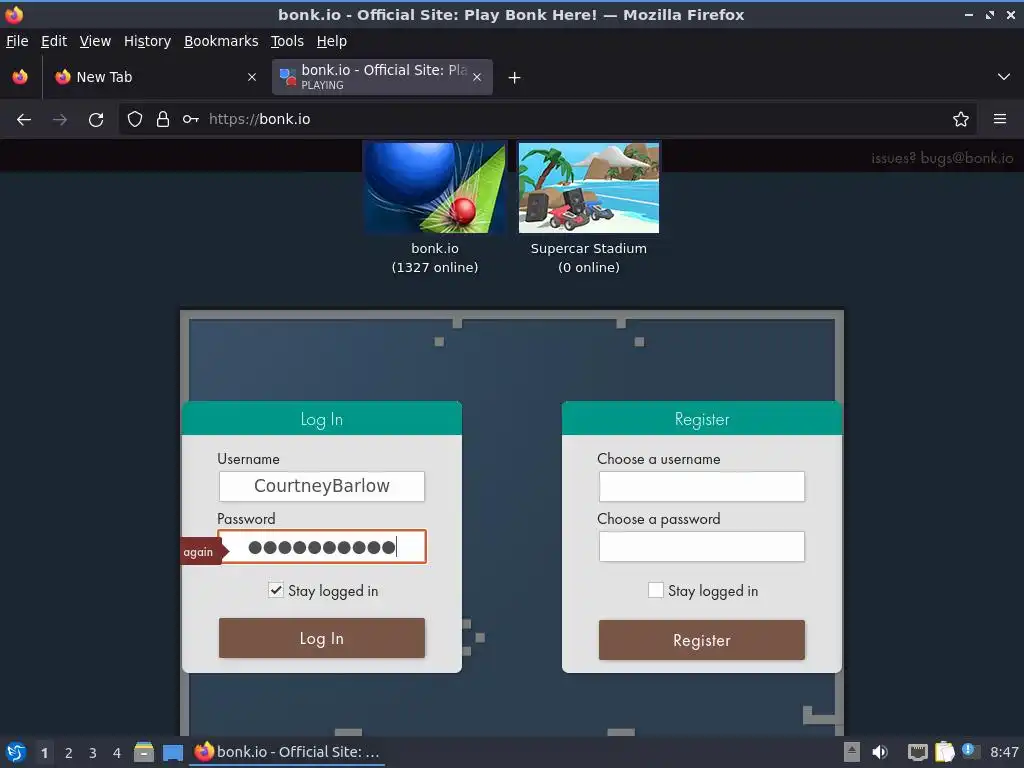
Task: Expand the list all tabs chevron
Action: pos(1004,77)
